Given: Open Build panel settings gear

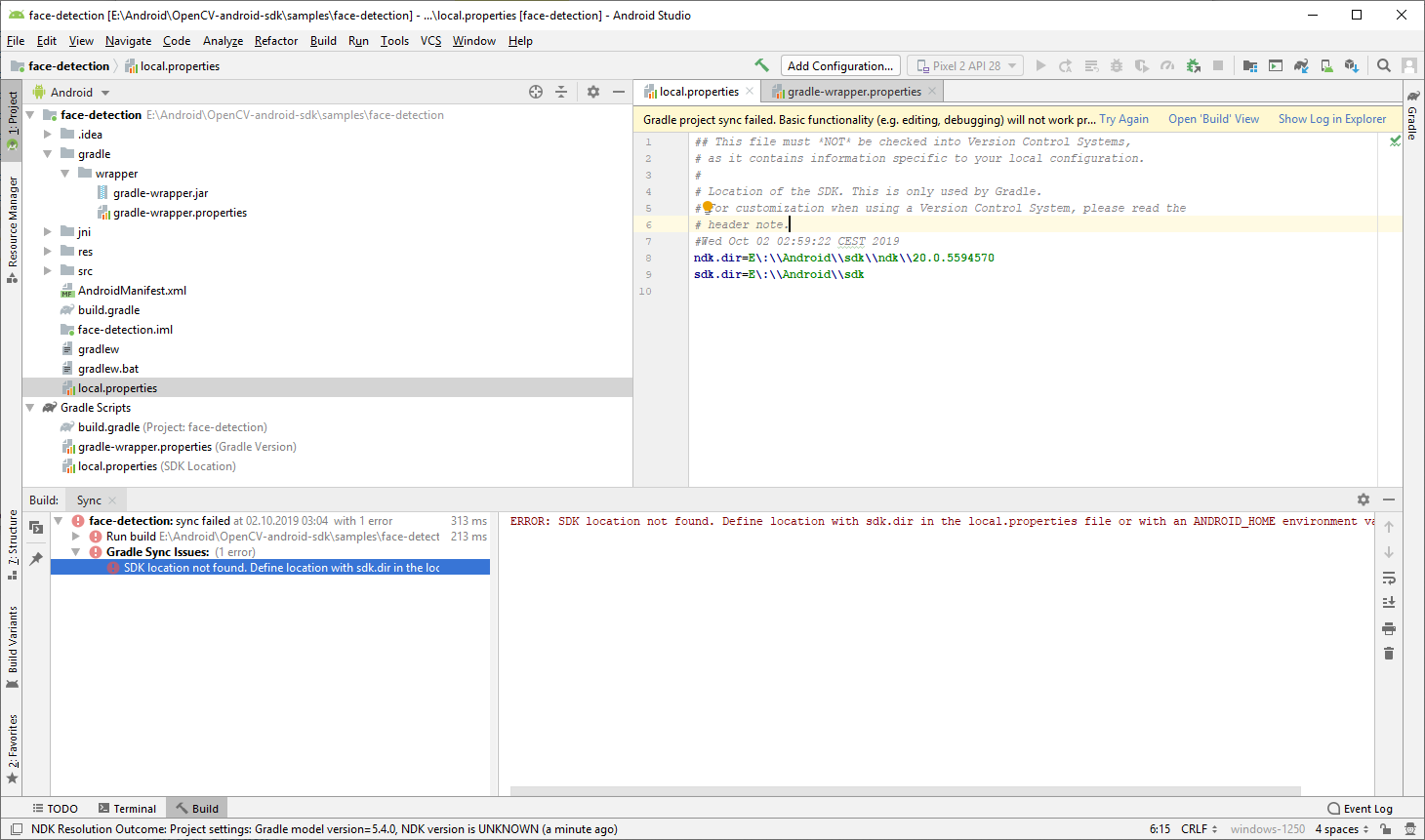Looking at the screenshot, I should 1364,500.
